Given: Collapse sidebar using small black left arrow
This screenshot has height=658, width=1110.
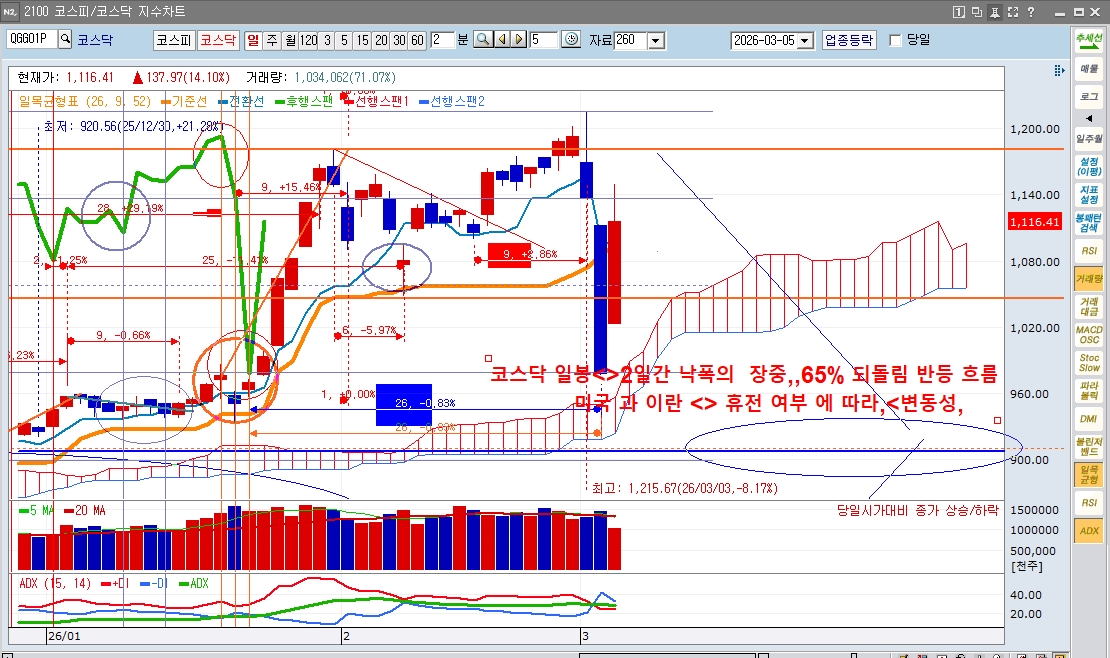Looking at the screenshot, I should 1089,118.
